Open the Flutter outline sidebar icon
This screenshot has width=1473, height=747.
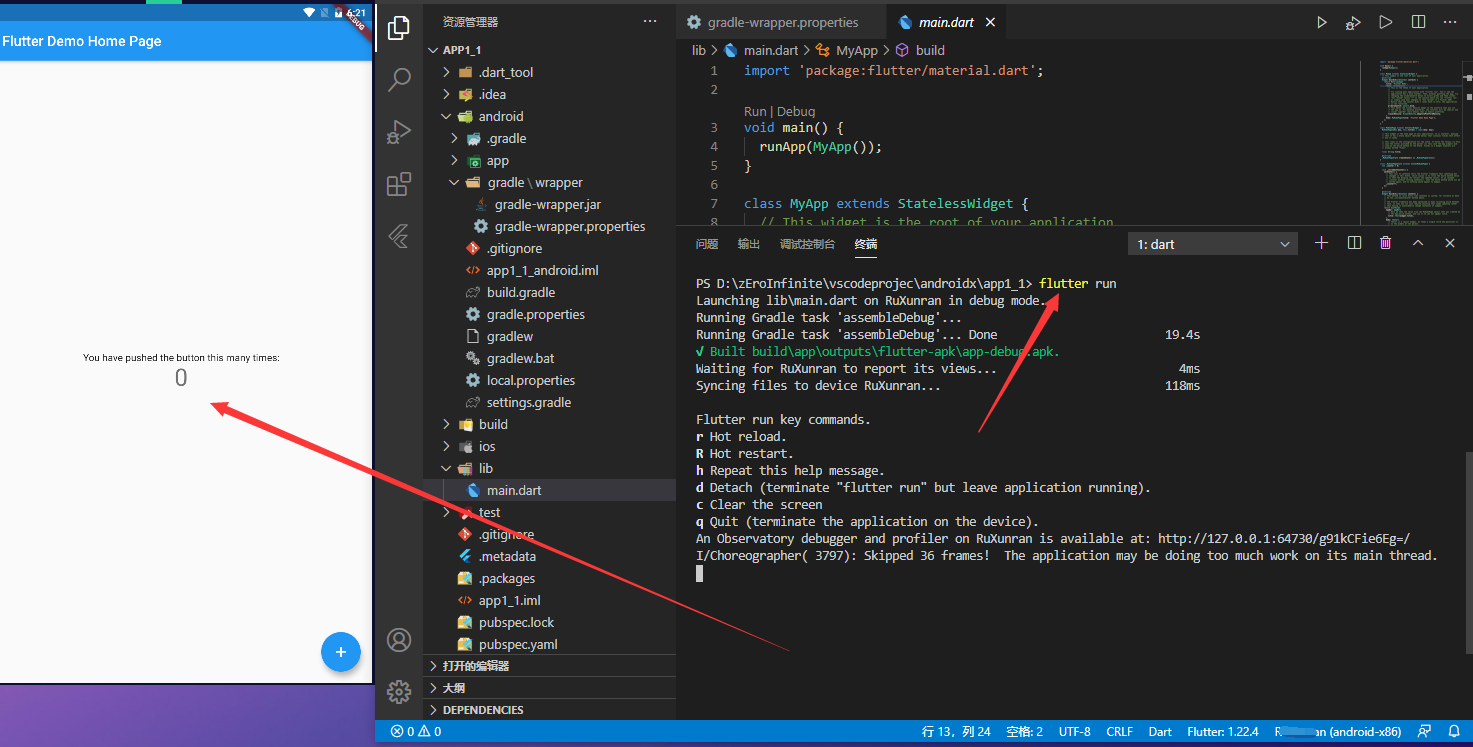click(x=399, y=236)
